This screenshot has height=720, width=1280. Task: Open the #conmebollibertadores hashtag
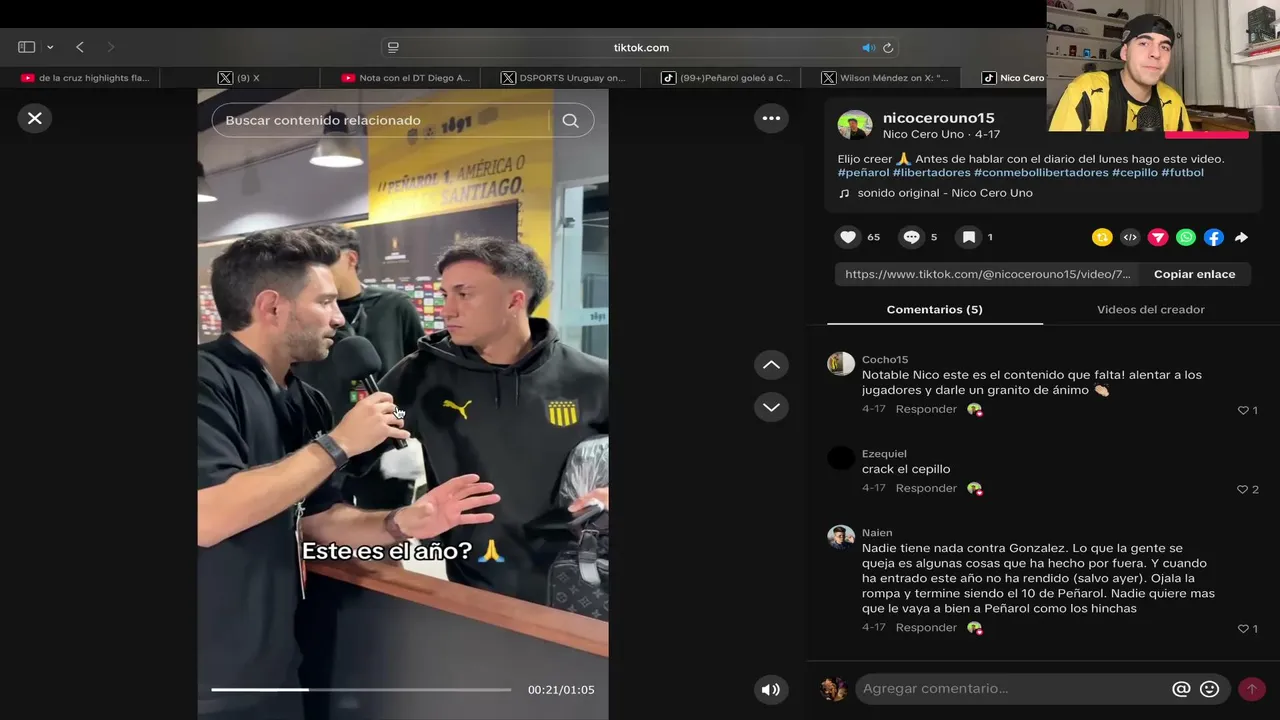click(1041, 172)
